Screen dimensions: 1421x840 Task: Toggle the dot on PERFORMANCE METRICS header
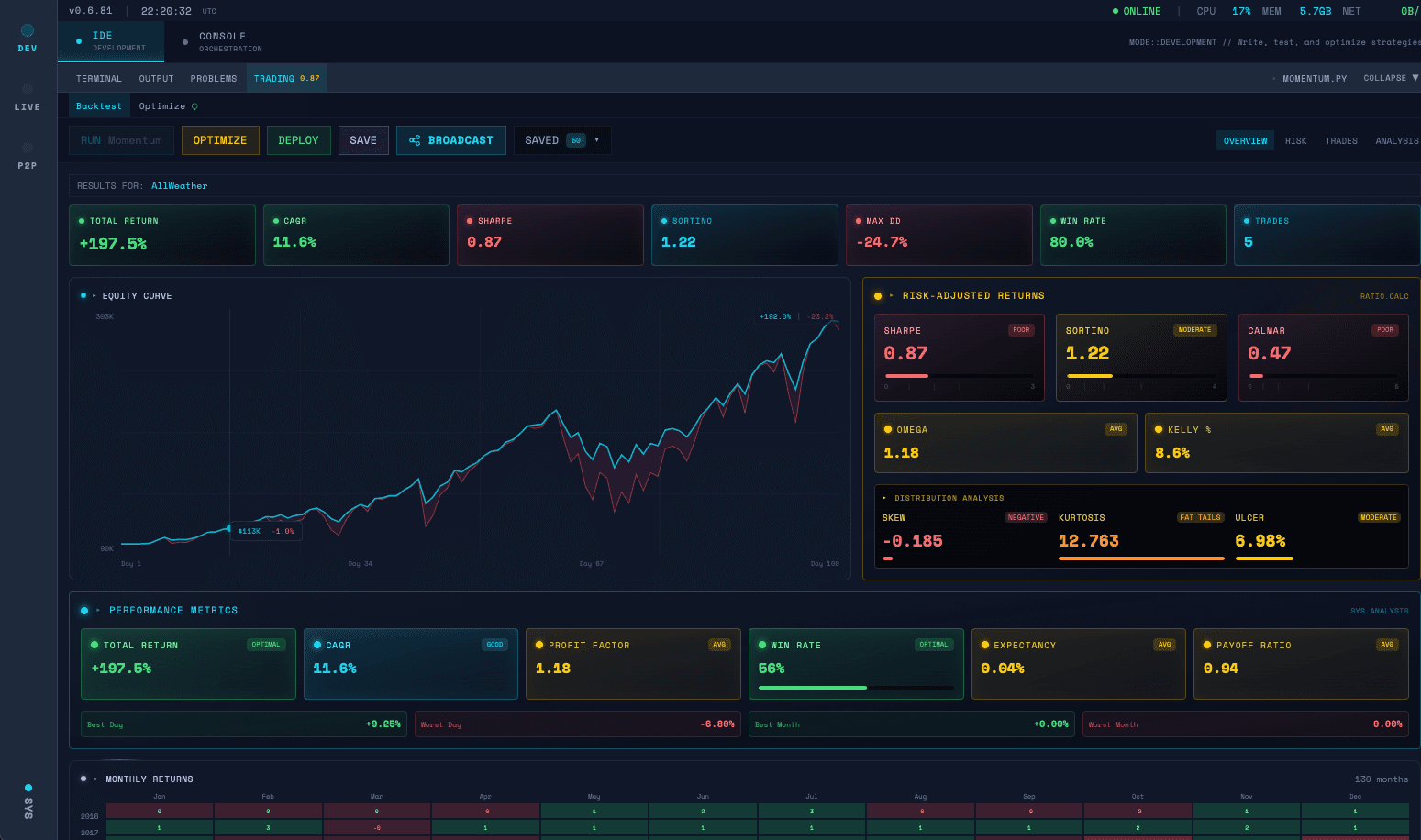pyautogui.click(x=84, y=610)
